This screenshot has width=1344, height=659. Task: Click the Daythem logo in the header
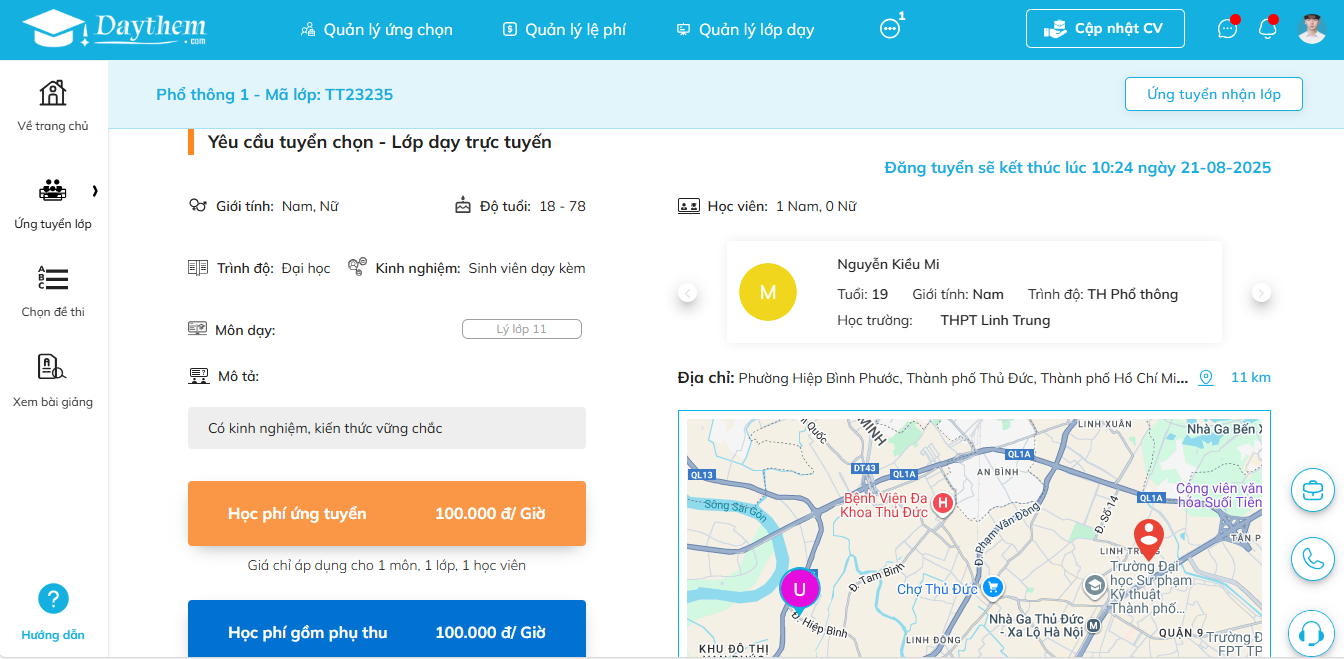[113, 29]
